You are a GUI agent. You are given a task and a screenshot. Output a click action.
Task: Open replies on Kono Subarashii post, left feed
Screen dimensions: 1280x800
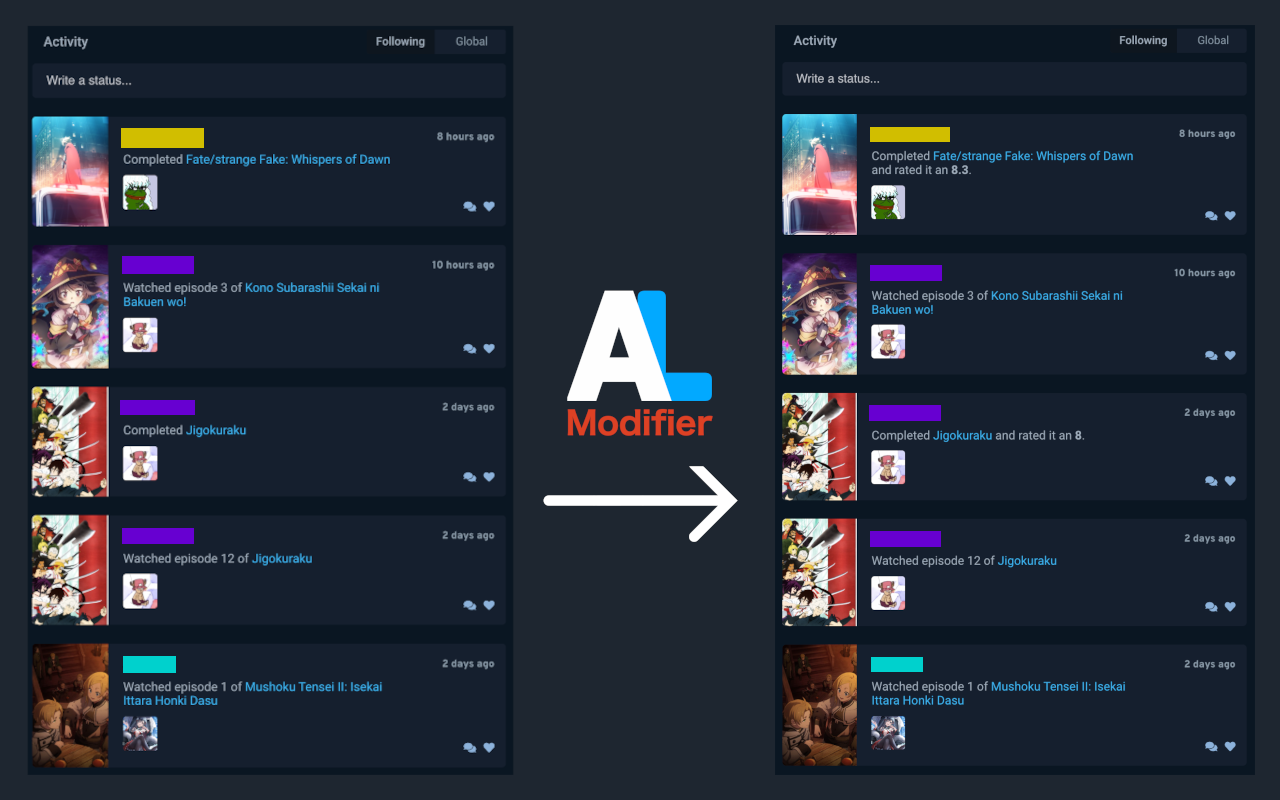470,349
